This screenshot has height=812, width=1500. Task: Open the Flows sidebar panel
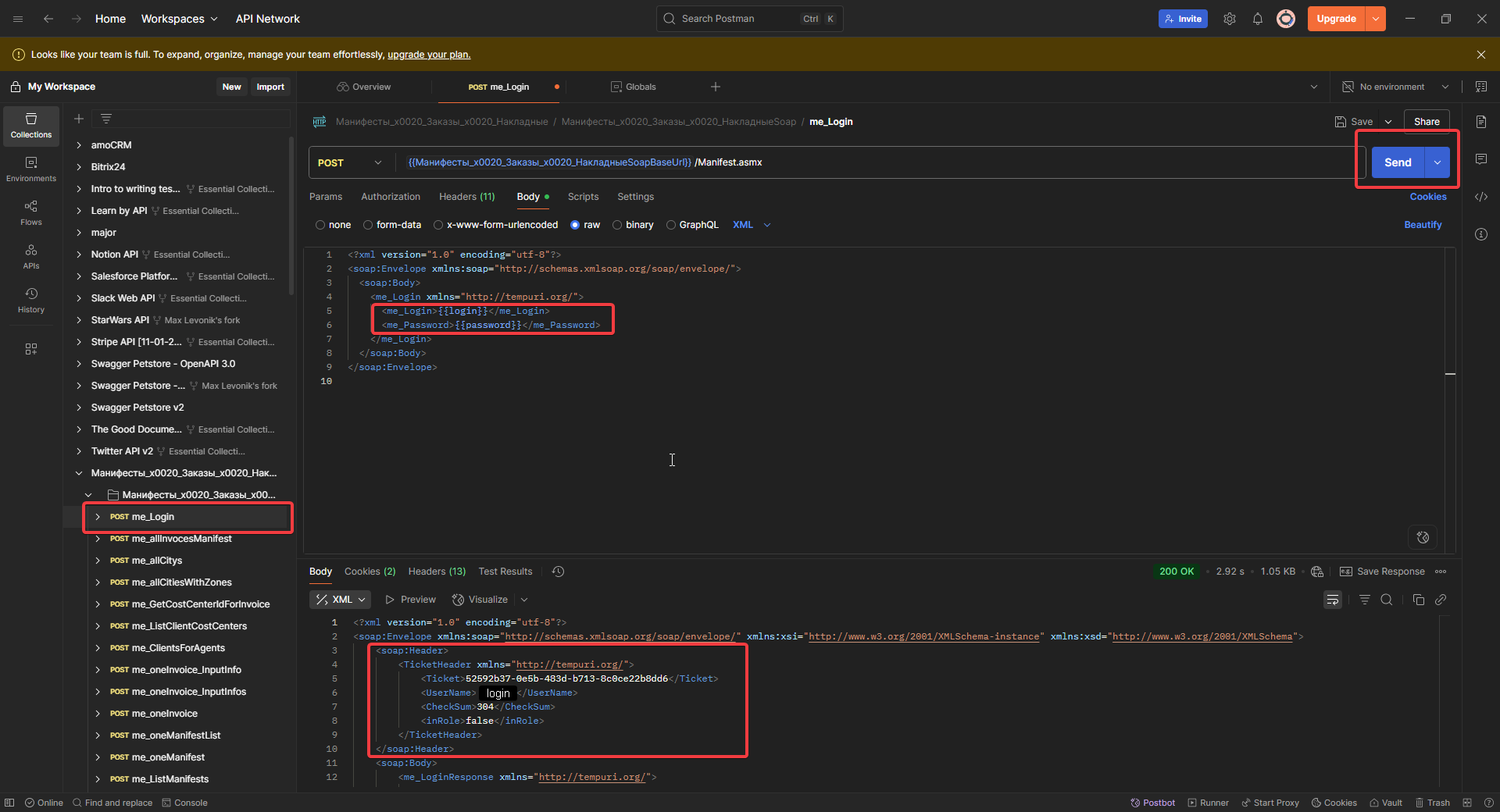(31, 213)
